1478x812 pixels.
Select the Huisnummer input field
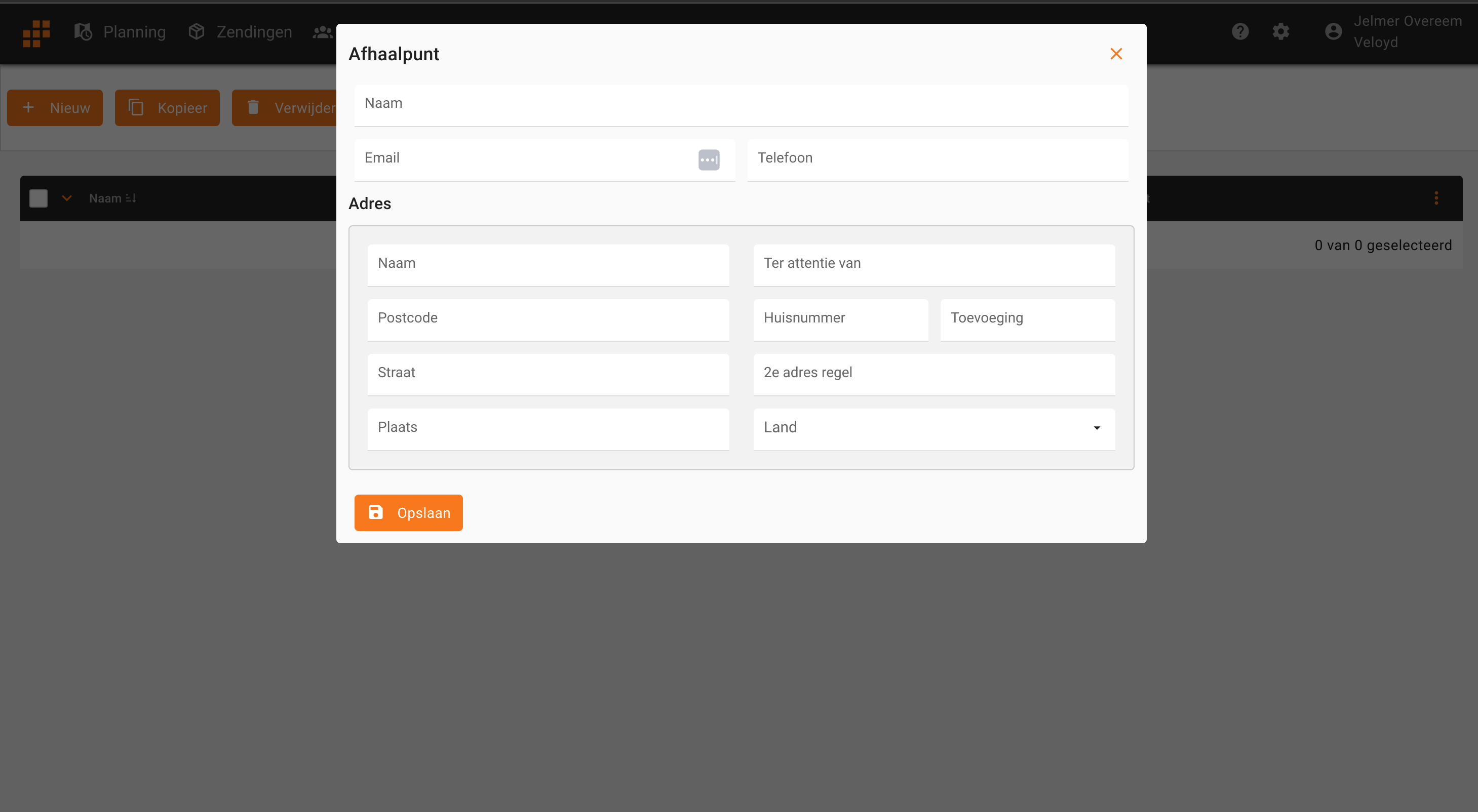[840, 319]
